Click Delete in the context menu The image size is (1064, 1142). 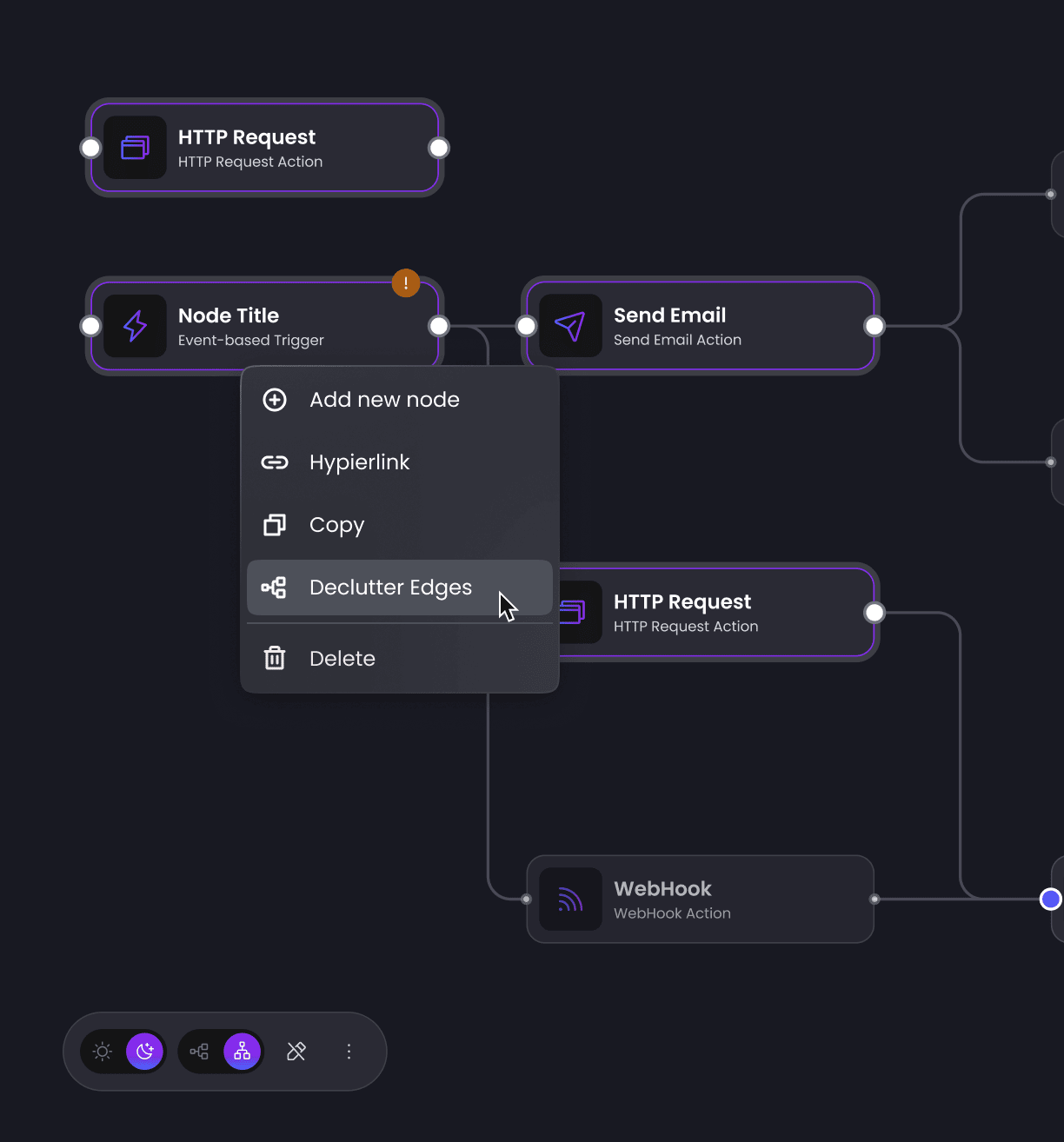click(342, 658)
